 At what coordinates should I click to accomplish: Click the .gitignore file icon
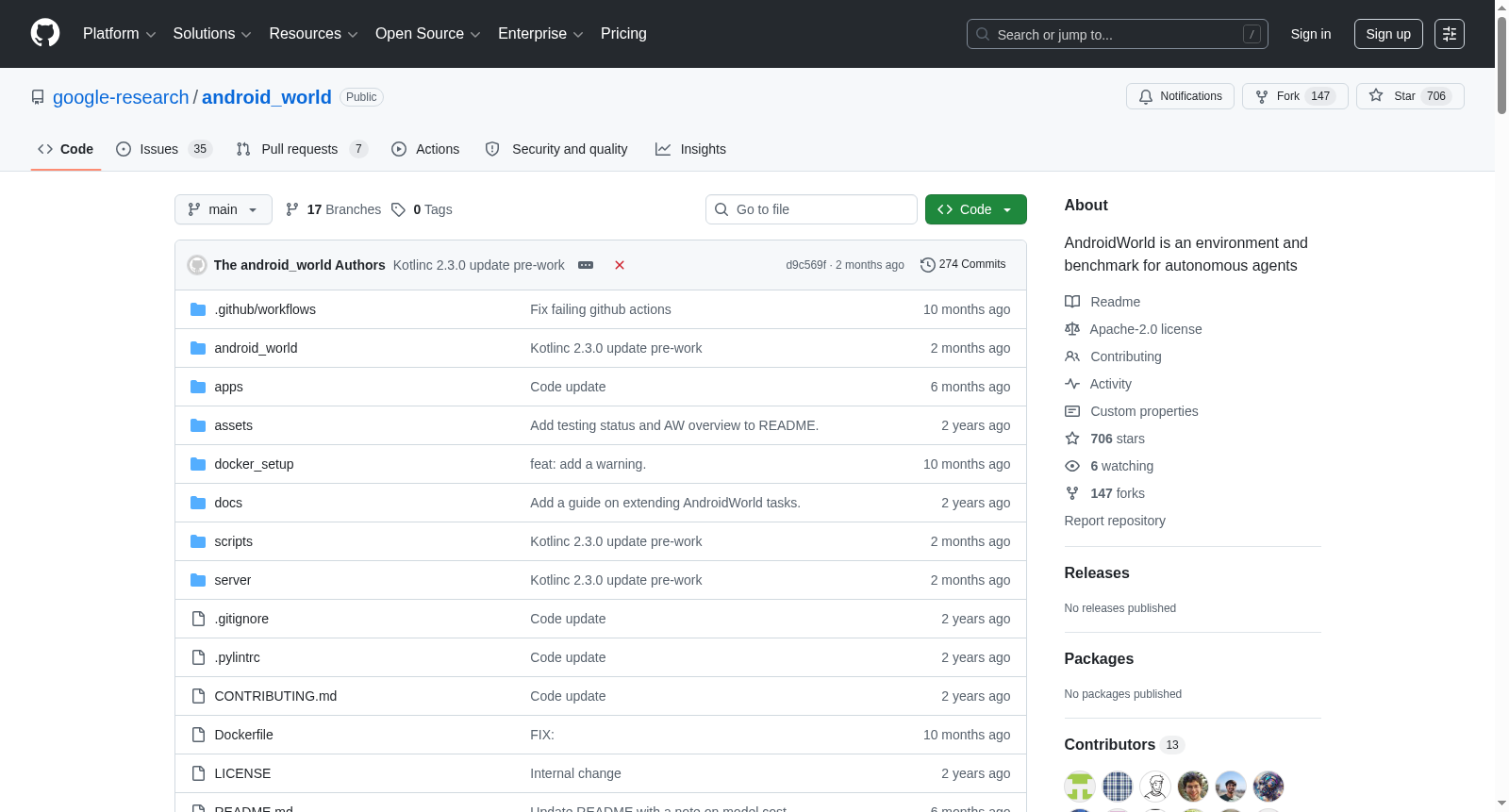pos(198,619)
